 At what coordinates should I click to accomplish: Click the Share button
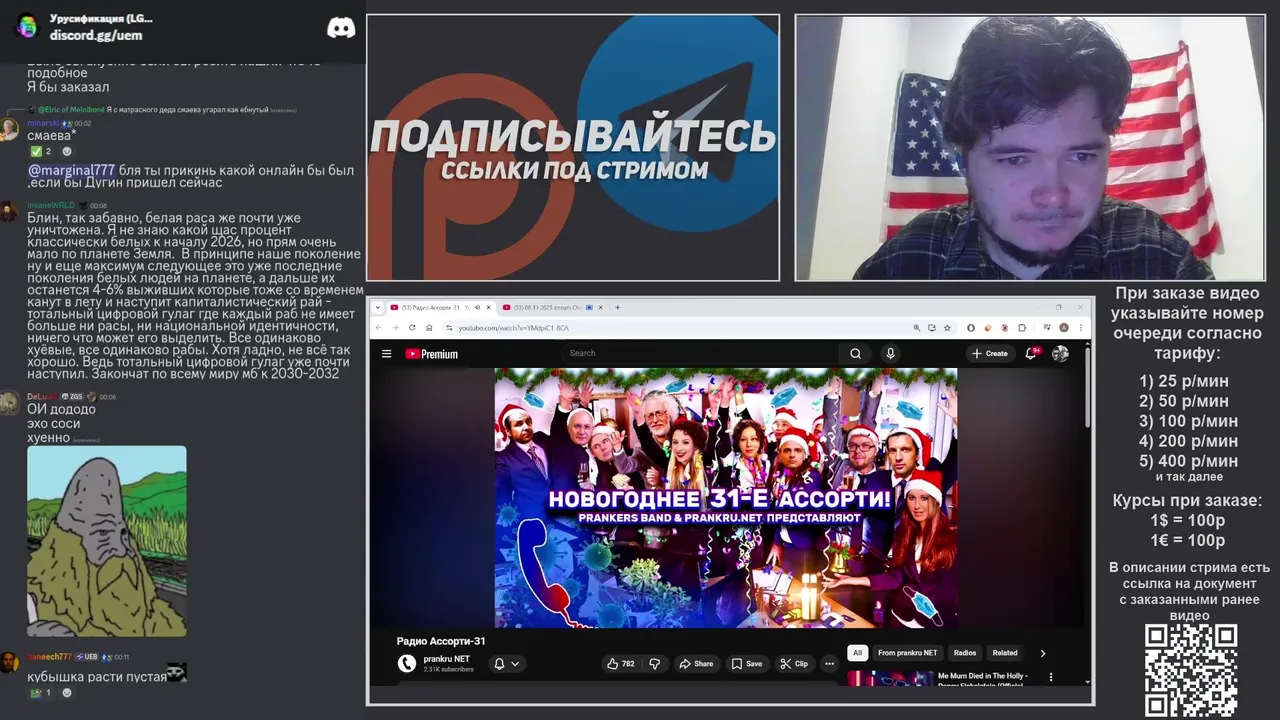point(696,663)
